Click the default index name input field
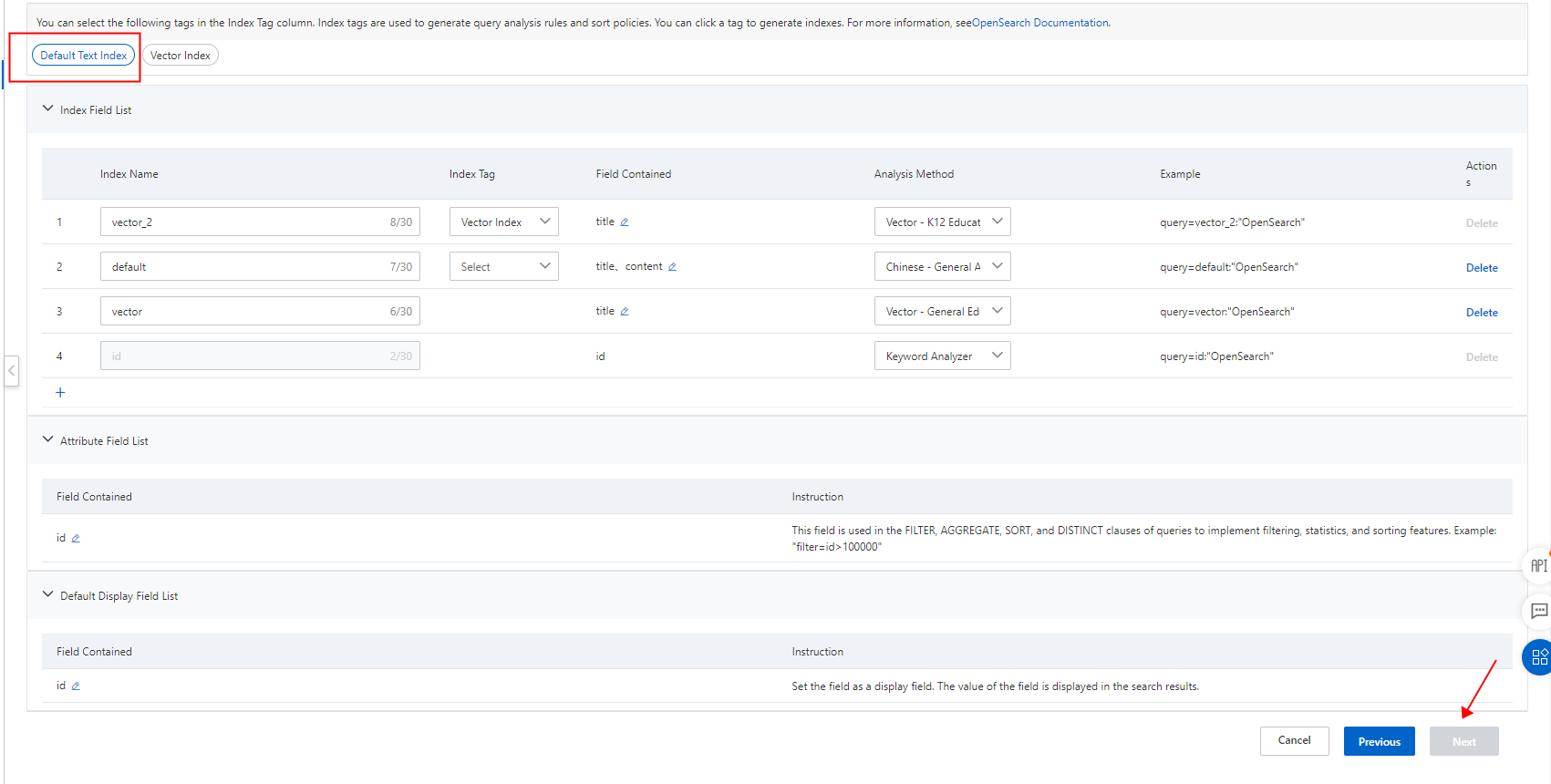This screenshot has width=1551, height=784. tap(246, 267)
